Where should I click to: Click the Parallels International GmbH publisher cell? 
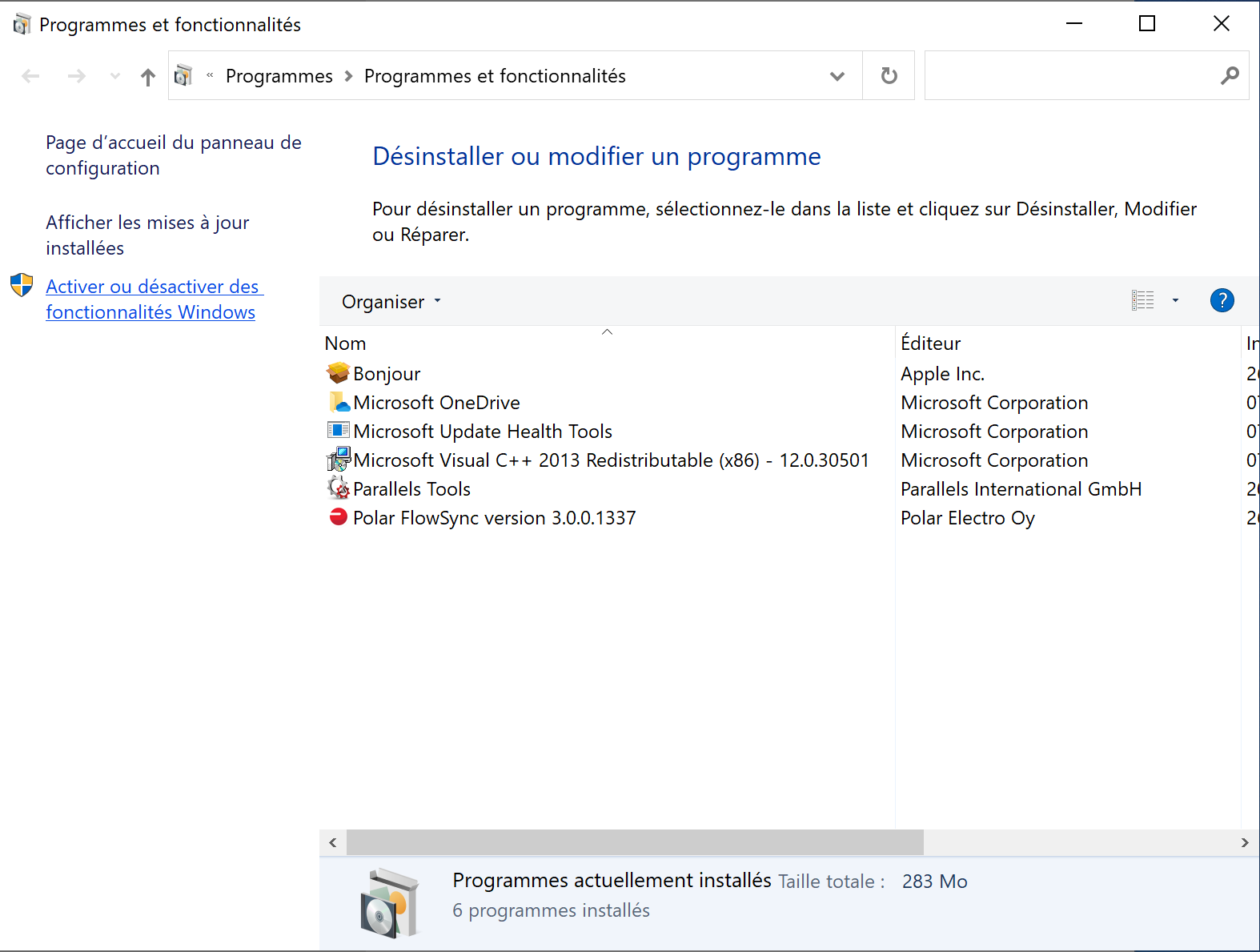click(1021, 489)
